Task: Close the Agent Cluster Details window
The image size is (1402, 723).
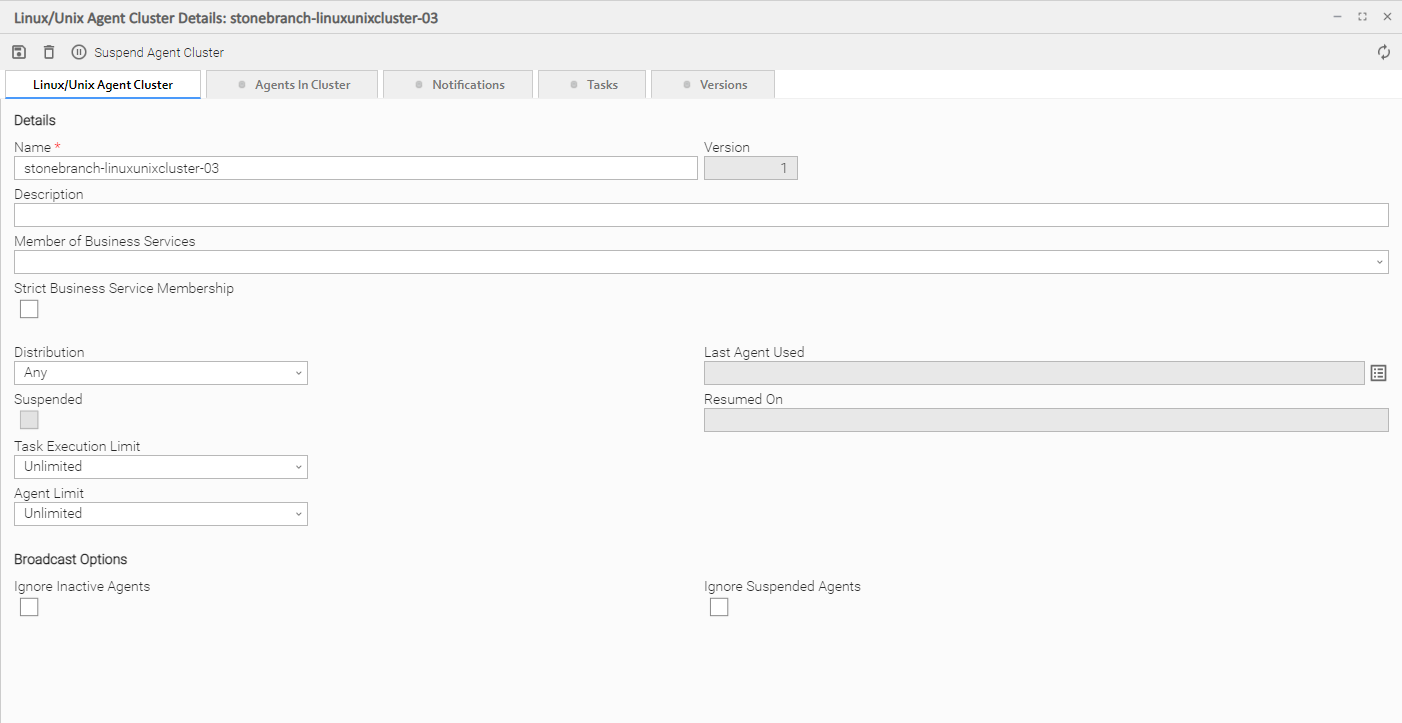Action: [x=1386, y=17]
